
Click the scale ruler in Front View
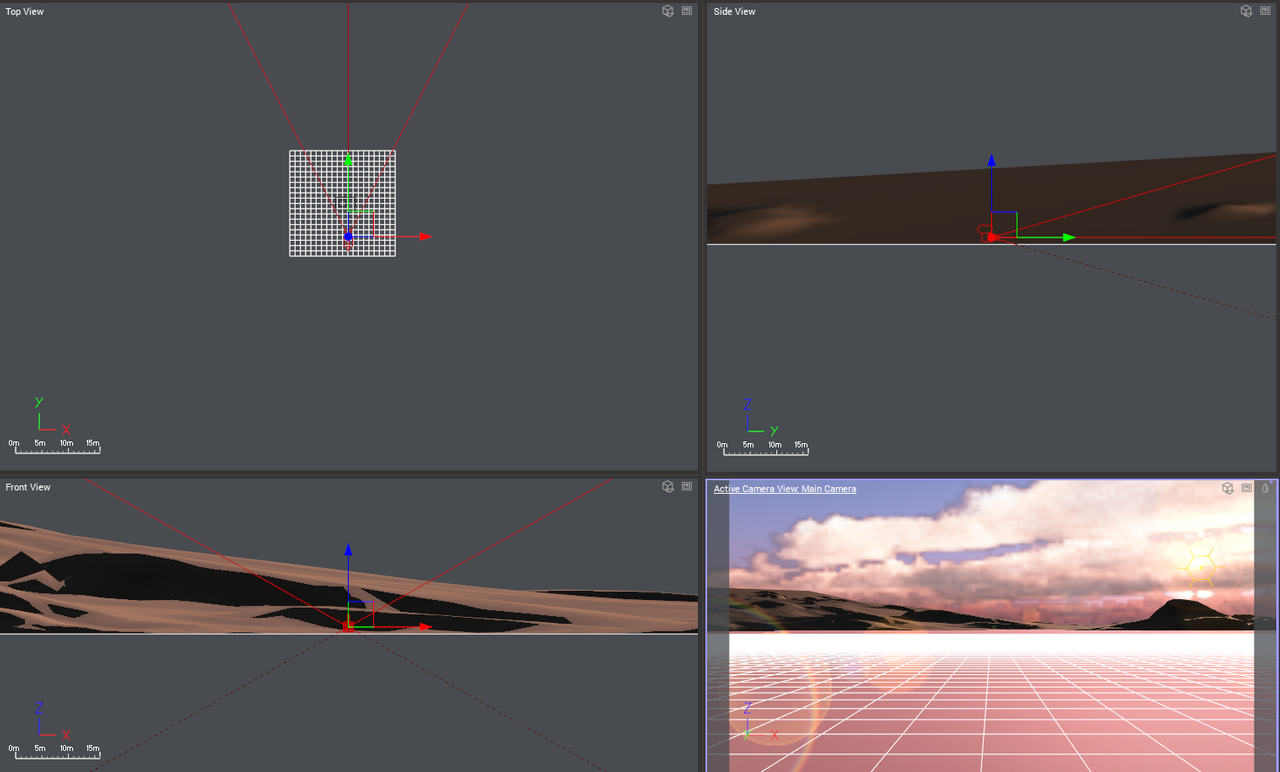pyautogui.click(x=55, y=751)
